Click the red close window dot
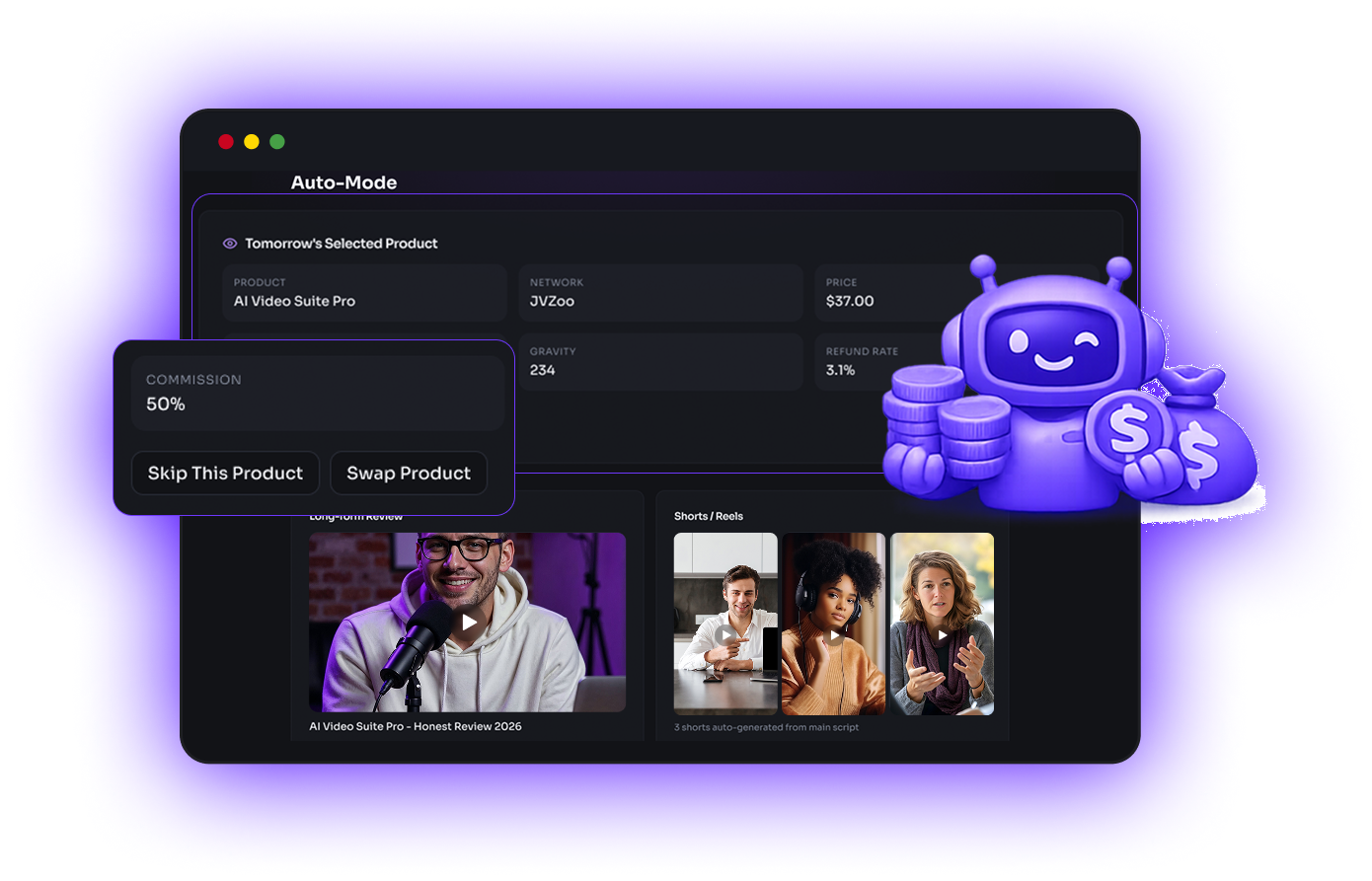The width and height of the screenshot is (1372, 881). click(x=226, y=142)
